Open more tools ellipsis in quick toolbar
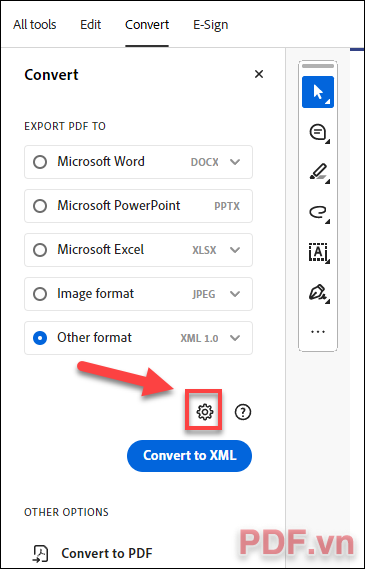365x569 pixels. point(318,331)
